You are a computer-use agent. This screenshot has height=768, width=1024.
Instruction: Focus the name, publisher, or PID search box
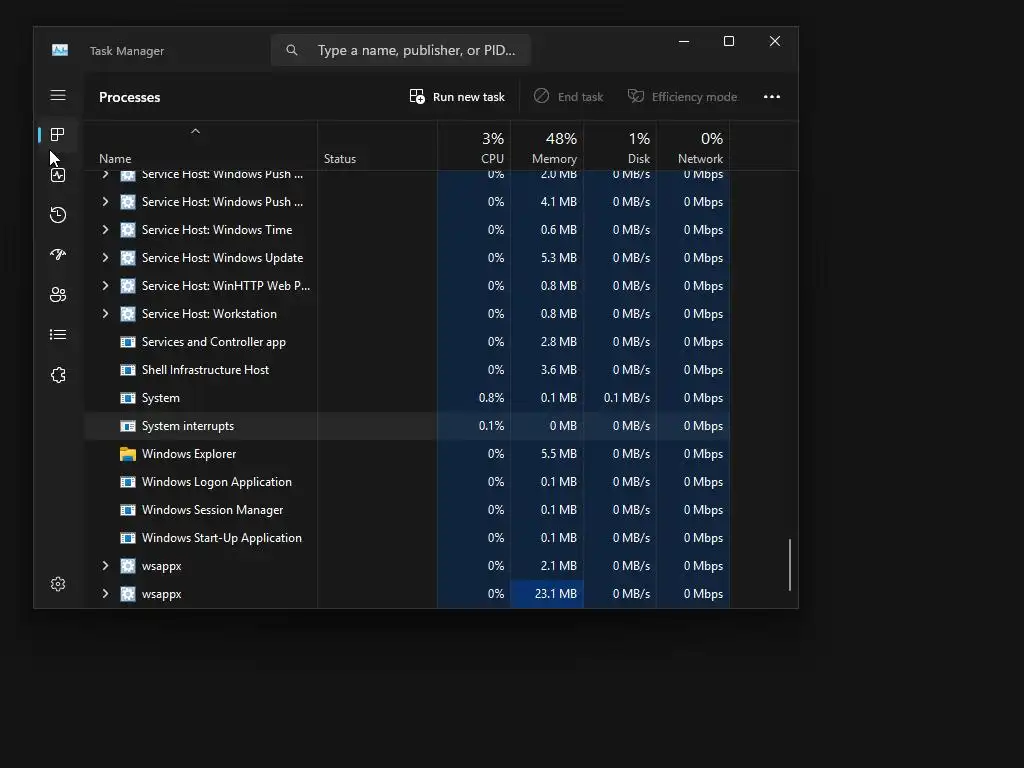[x=400, y=50]
